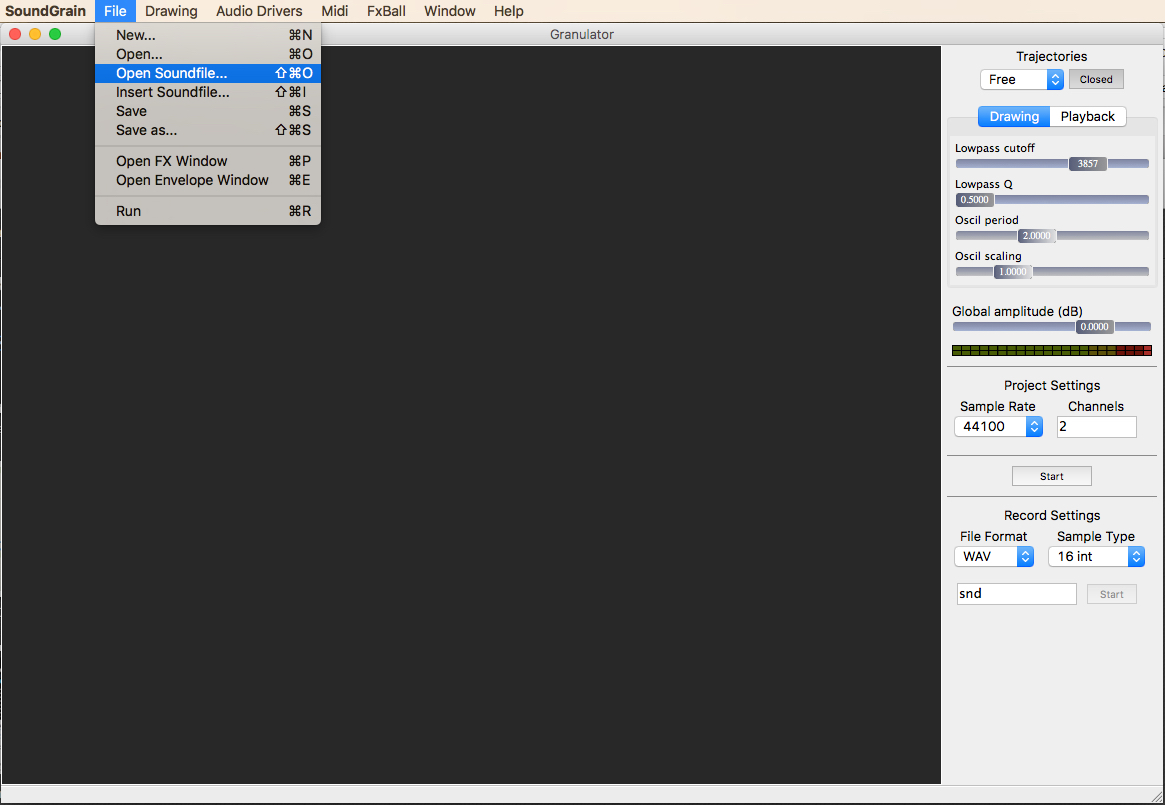The width and height of the screenshot is (1165, 805).
Task: Select the Drawing tab in the side panel
Action: (1013, 116)
